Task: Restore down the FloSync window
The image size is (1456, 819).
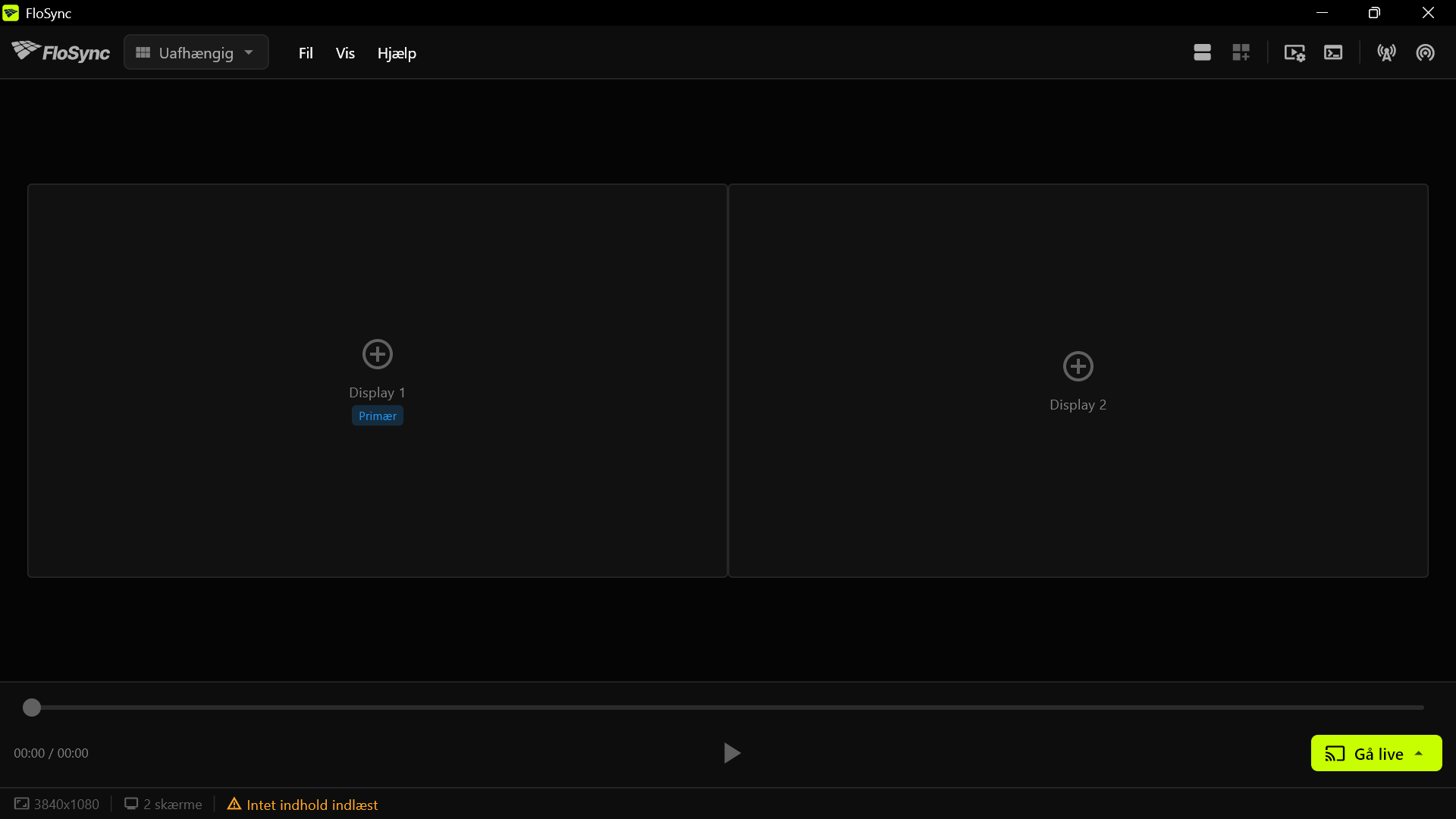Action: [1374, 13]
